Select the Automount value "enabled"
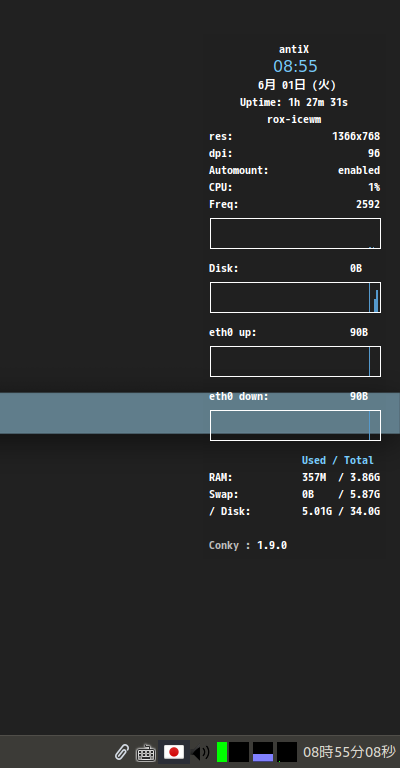 coord(359,170)
